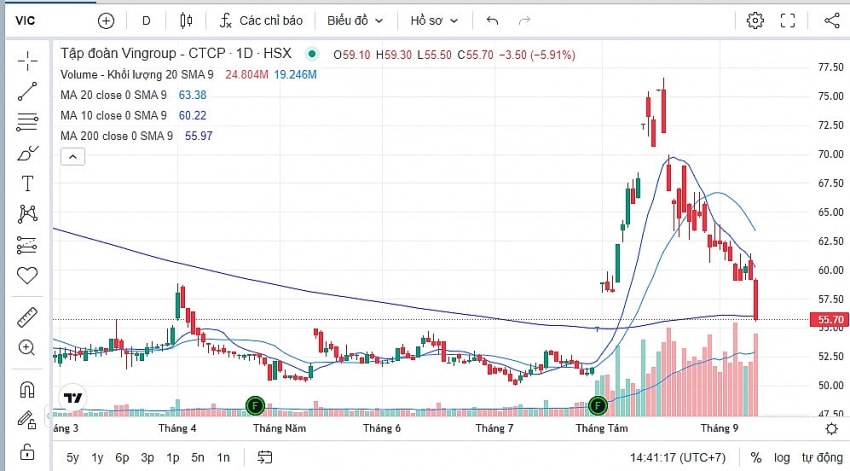This screenshot has width=850, height=471.
Task: Click the Volume - Khối lượng indicator legend
Action: [x=137, y=75]
